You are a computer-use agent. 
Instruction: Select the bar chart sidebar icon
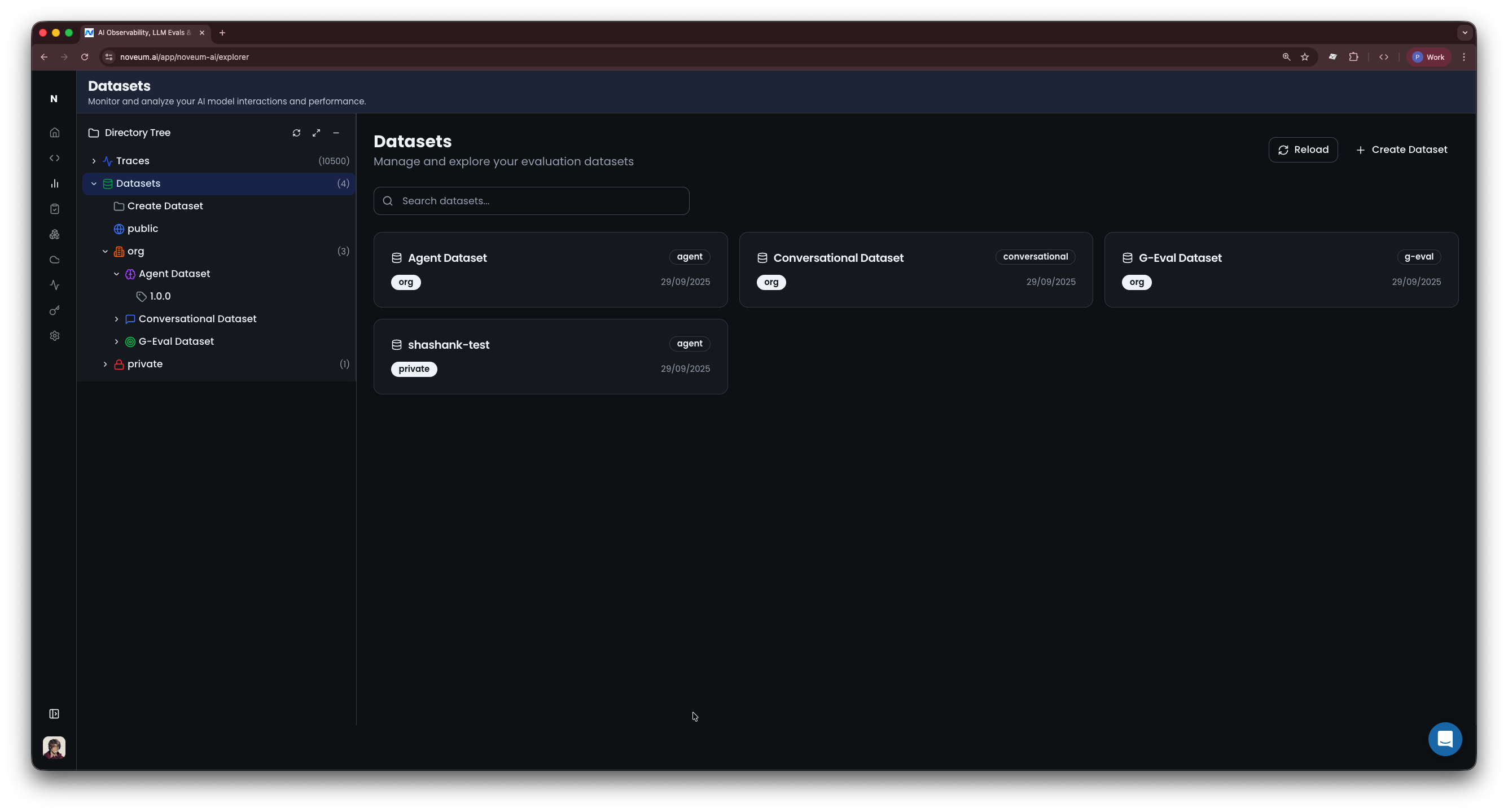[x=54, y=184]
